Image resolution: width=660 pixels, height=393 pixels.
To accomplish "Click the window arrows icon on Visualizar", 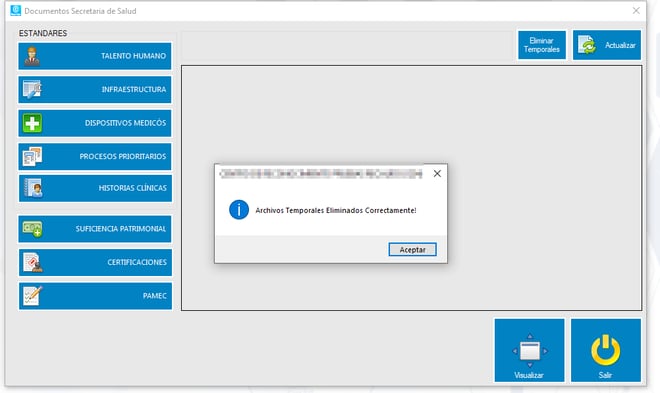I will 530,351.
